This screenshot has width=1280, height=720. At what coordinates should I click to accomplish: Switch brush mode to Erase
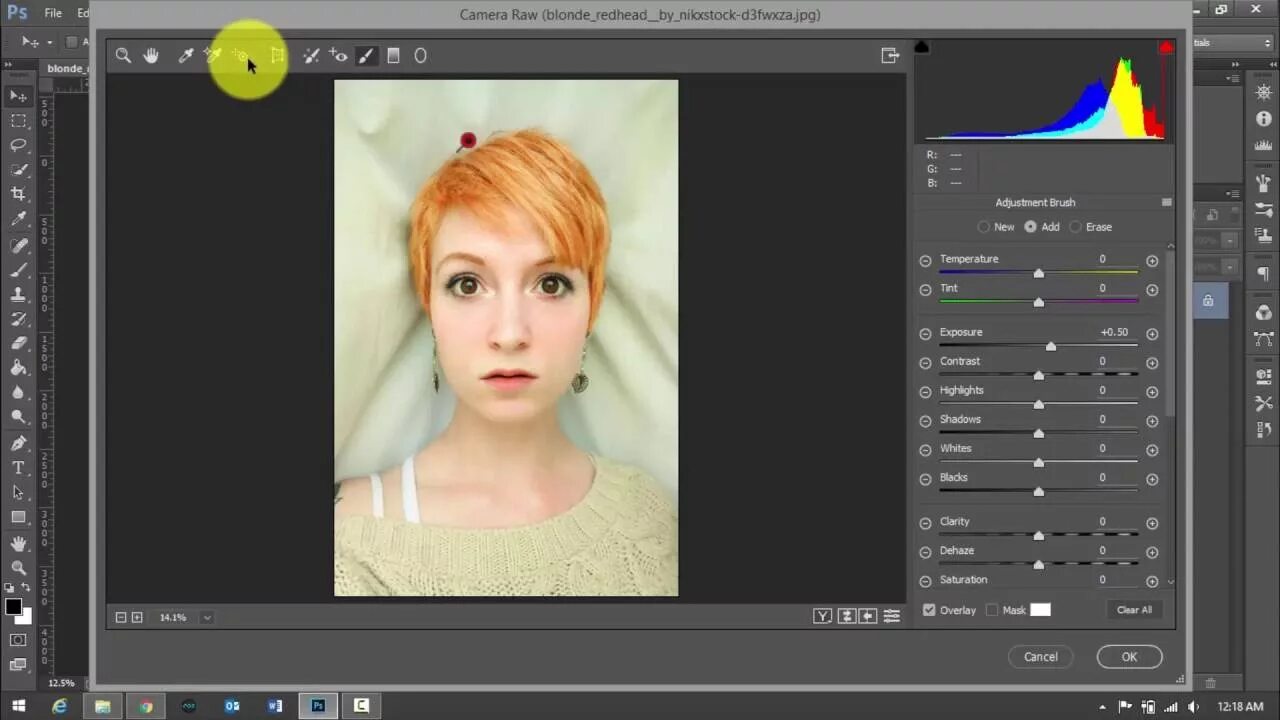click(1090, 227)
